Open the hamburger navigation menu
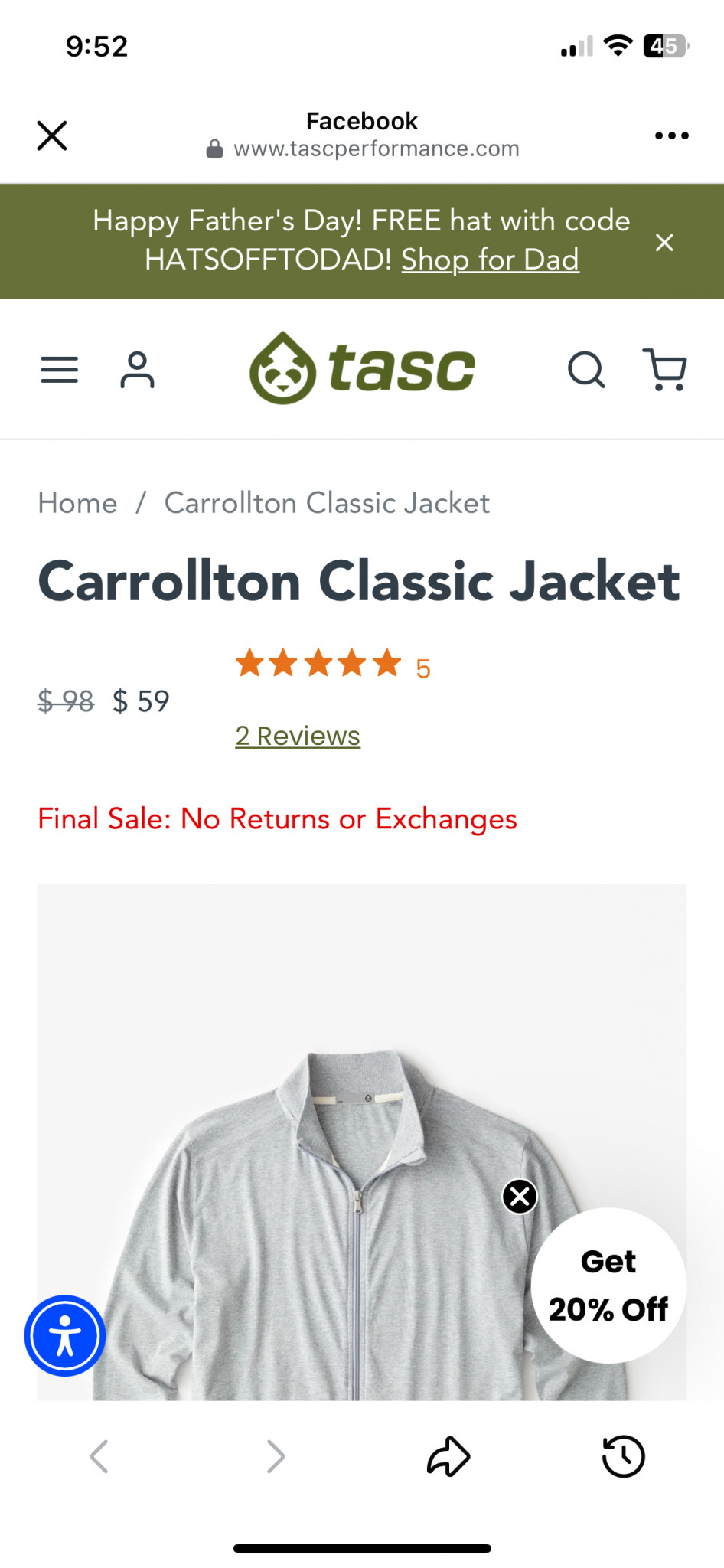 click(59, 370)
